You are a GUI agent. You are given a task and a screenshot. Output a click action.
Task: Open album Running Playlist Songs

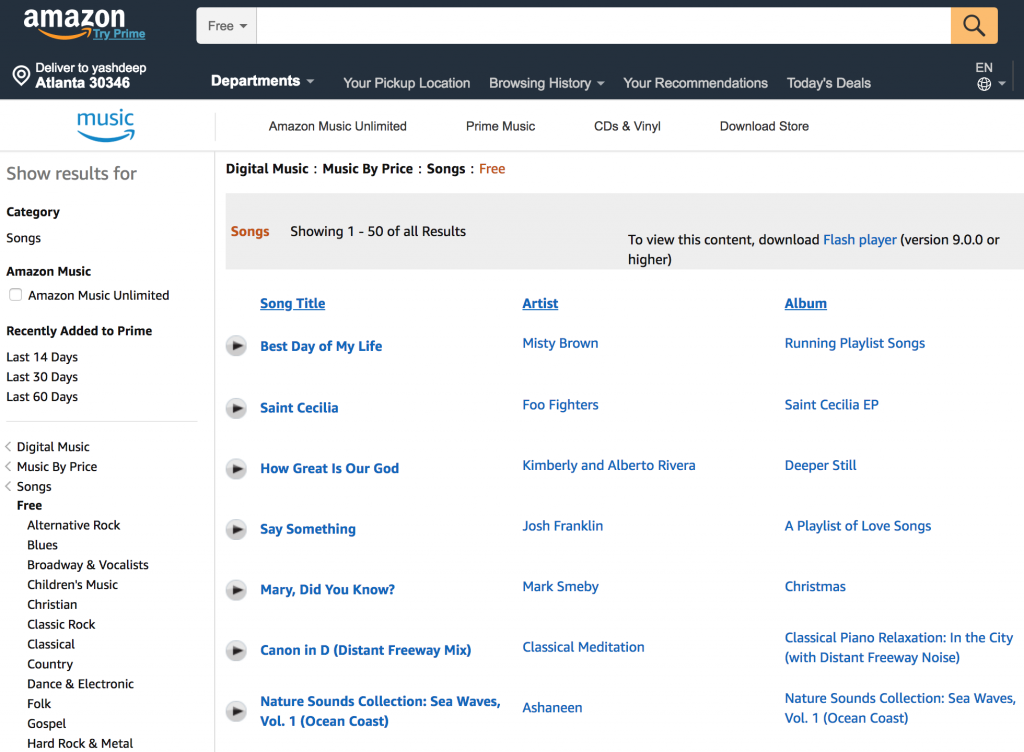[855, 343]
